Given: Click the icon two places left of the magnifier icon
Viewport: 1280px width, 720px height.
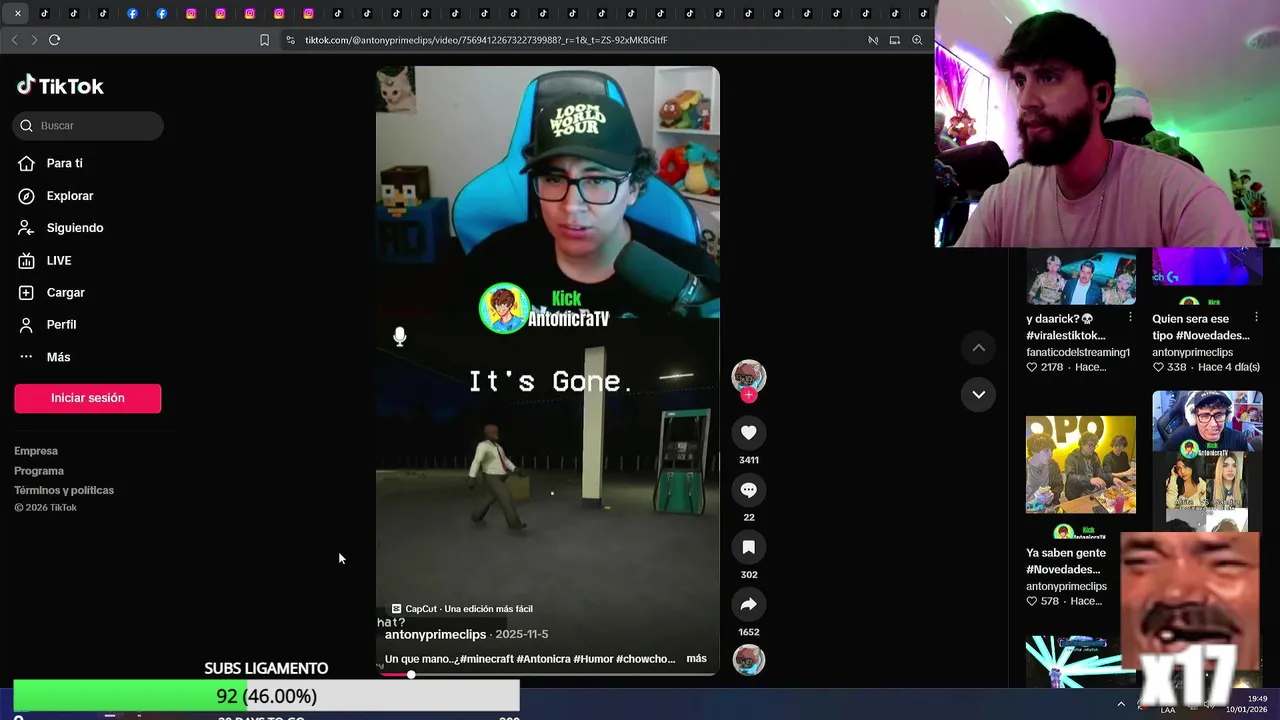Looking at the screenshot, I should click(x=873, y=40).
